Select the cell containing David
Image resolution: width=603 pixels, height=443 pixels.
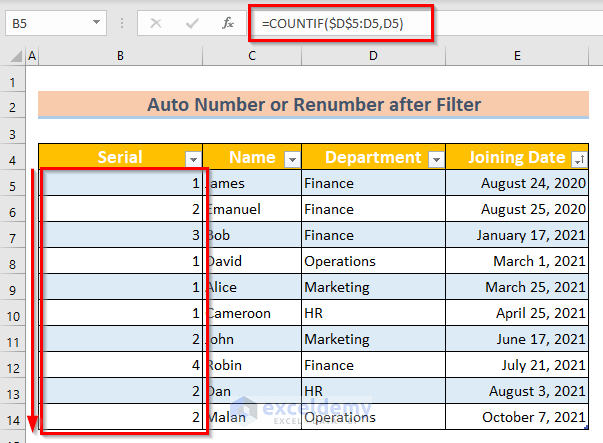coord(251,261)
